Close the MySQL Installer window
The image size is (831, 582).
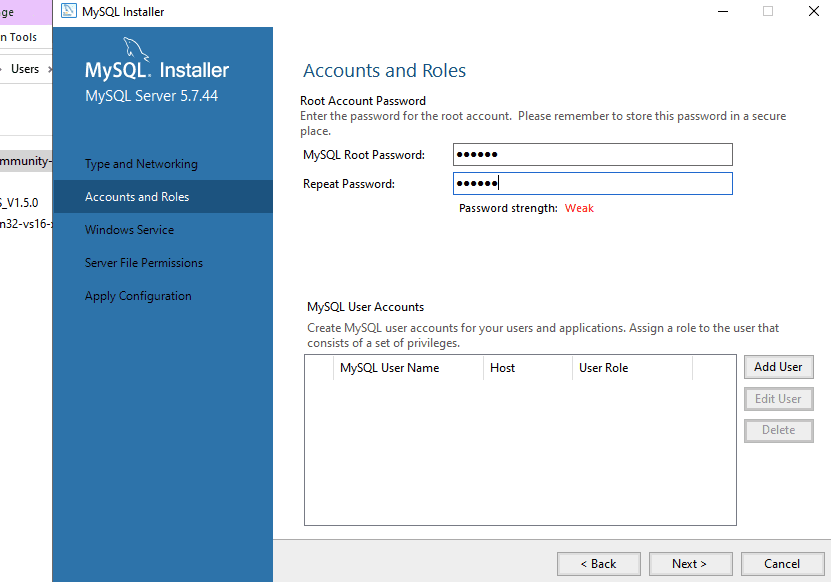(813, 12)
